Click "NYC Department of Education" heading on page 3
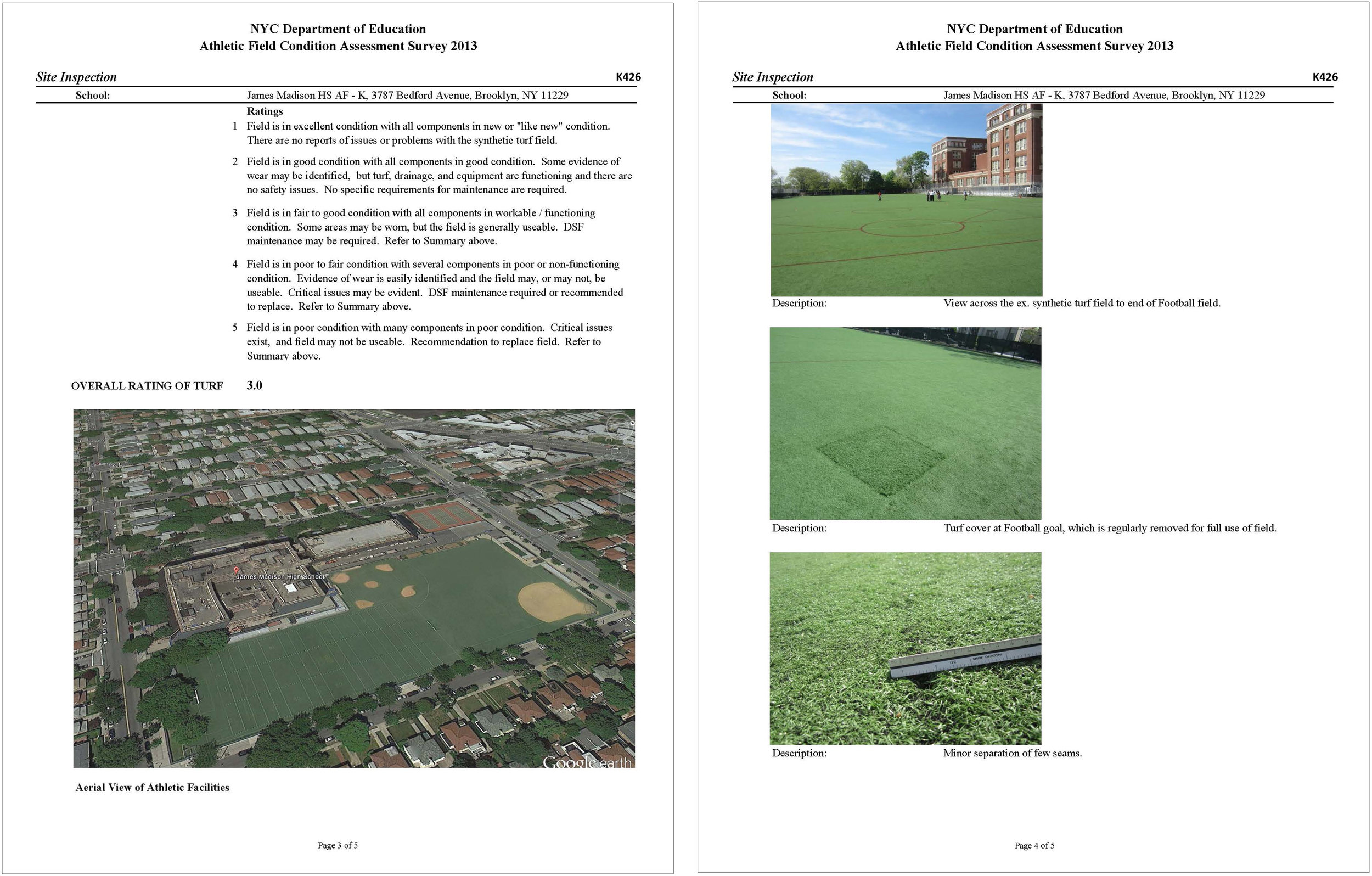 [338, 29]
